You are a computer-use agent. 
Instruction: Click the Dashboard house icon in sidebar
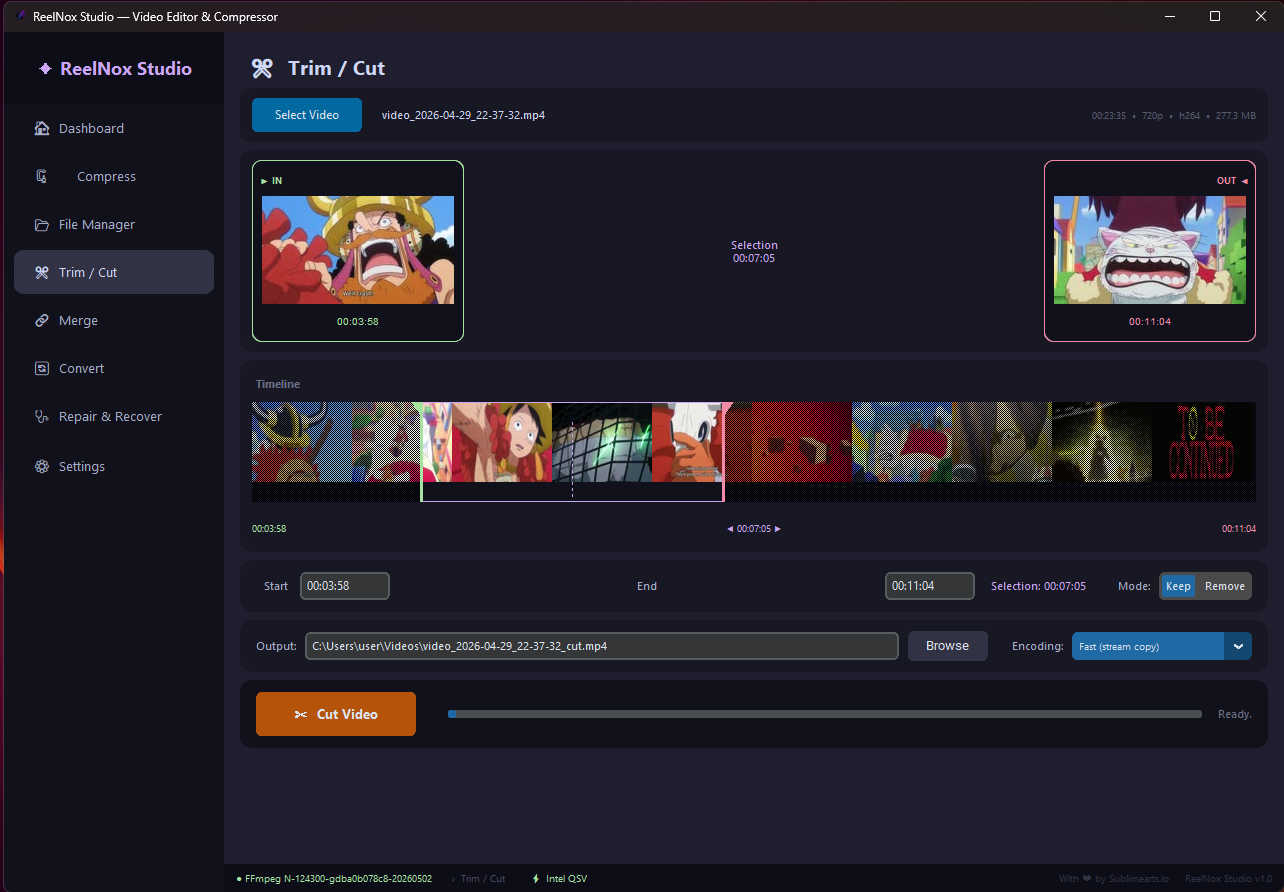(42, 128)
